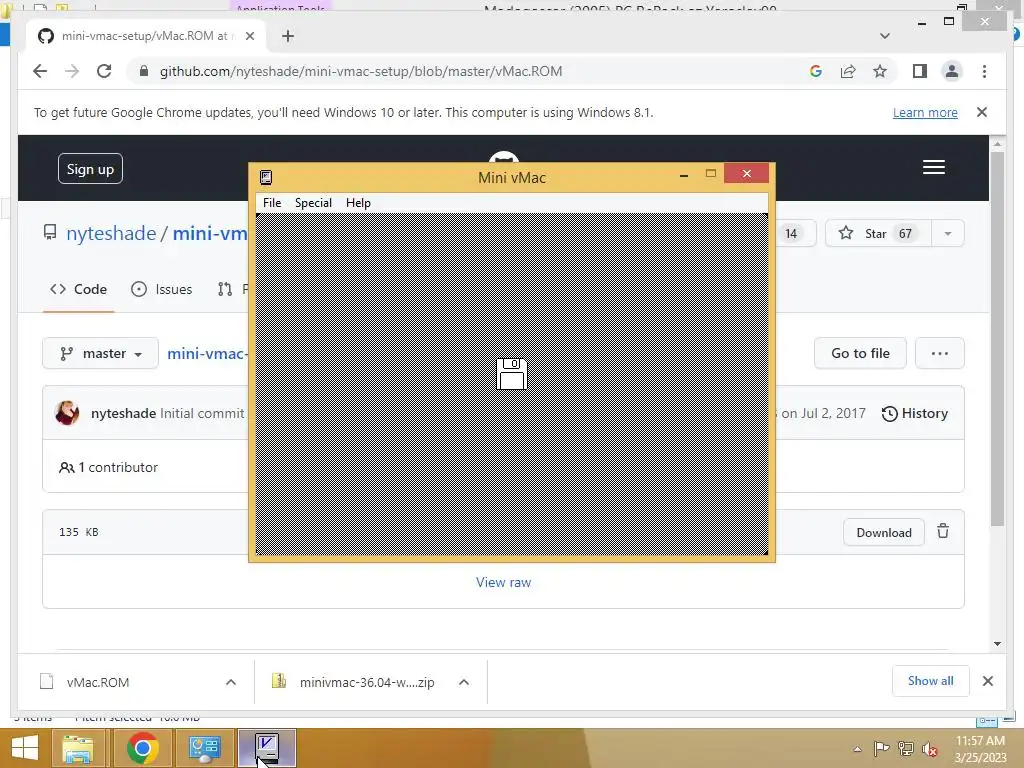Image resolution: width=1024 pixels, height=768 pixels.
Task: Open Windows Start button
Action: (x=25, y=748)
